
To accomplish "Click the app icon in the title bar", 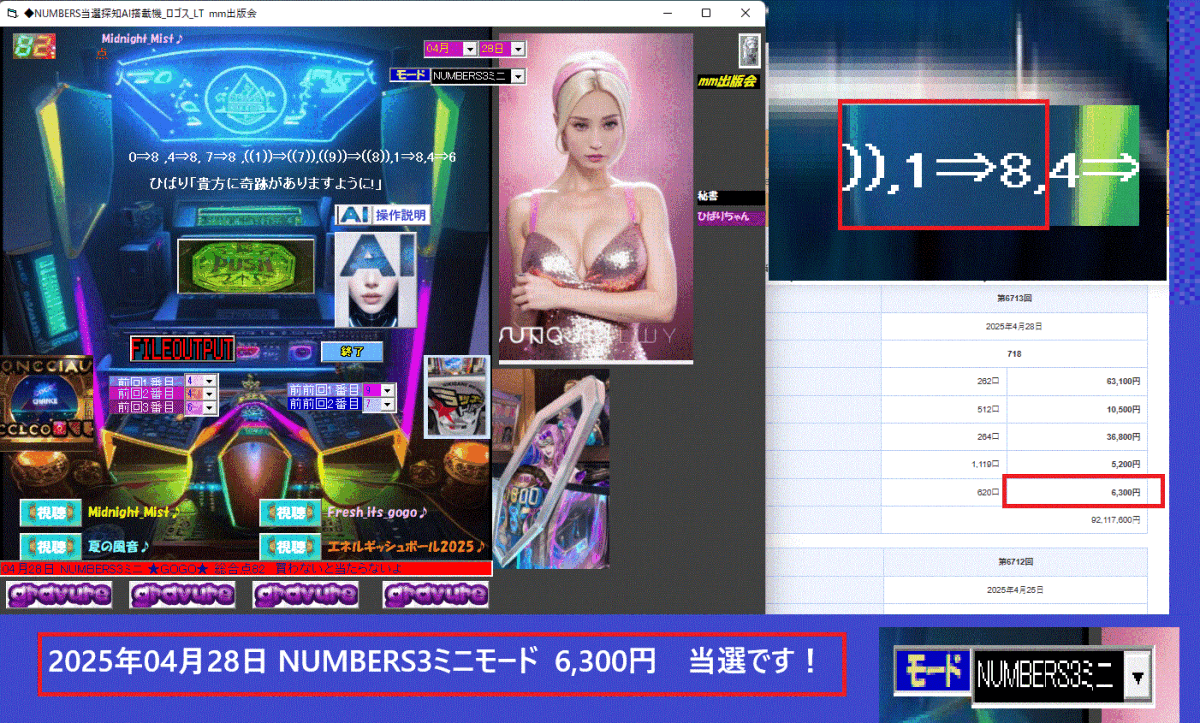I will (x=13, y=13).
